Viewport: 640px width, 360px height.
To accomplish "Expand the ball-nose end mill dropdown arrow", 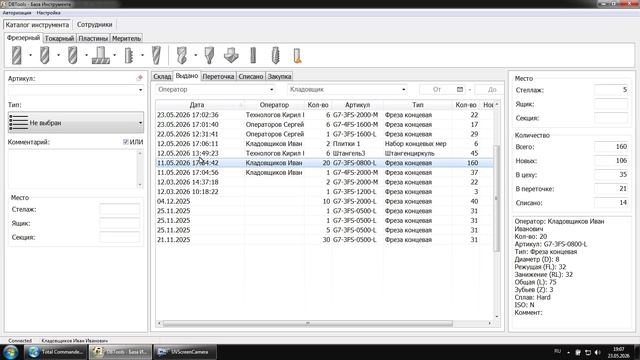I will [87, 55].
